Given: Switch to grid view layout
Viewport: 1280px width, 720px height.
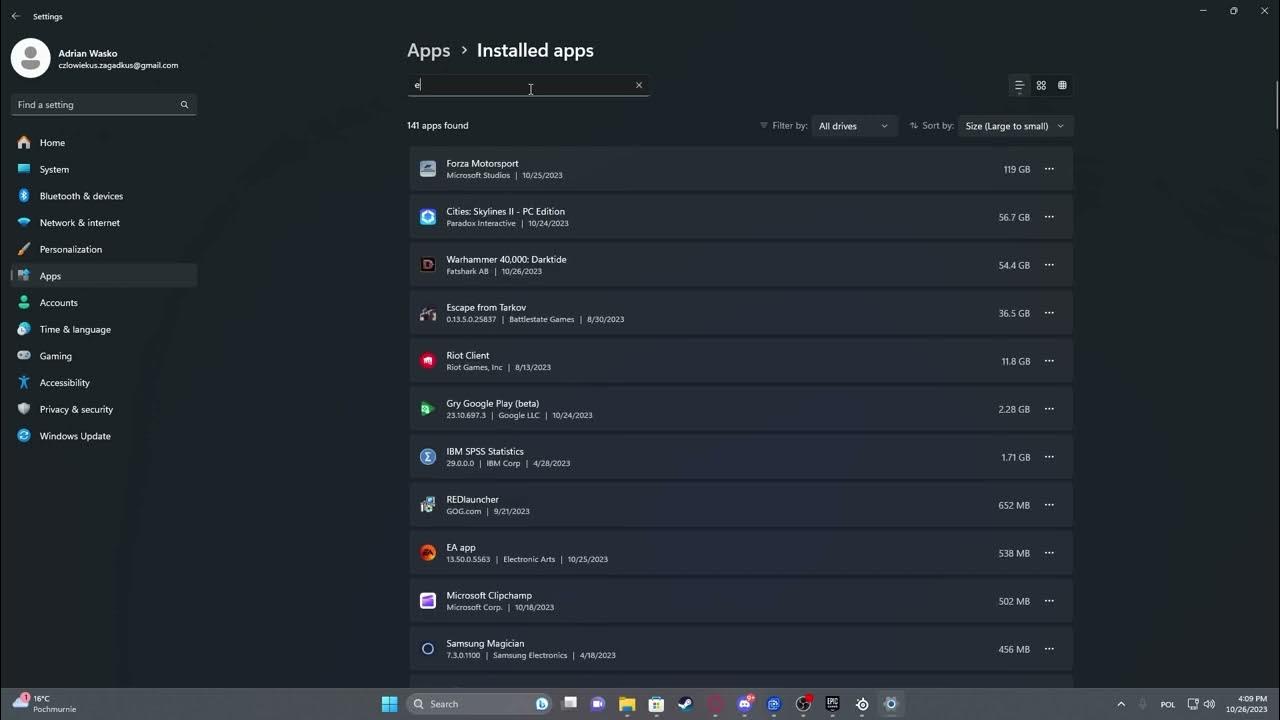Looking at the screenshot, I should (1041, 86).
